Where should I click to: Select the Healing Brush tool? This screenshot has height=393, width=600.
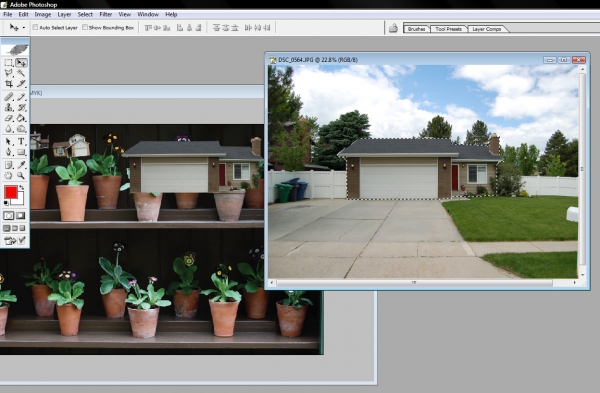[8, 97]
